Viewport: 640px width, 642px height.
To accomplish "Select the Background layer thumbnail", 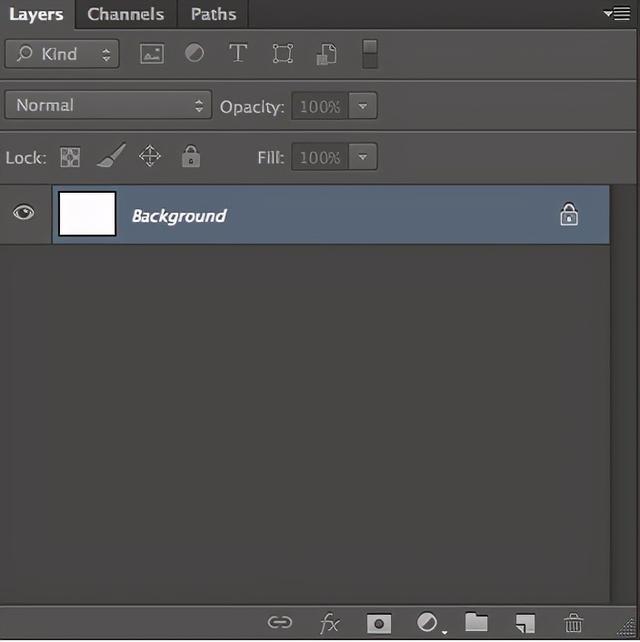I will [x=87, y=214].
